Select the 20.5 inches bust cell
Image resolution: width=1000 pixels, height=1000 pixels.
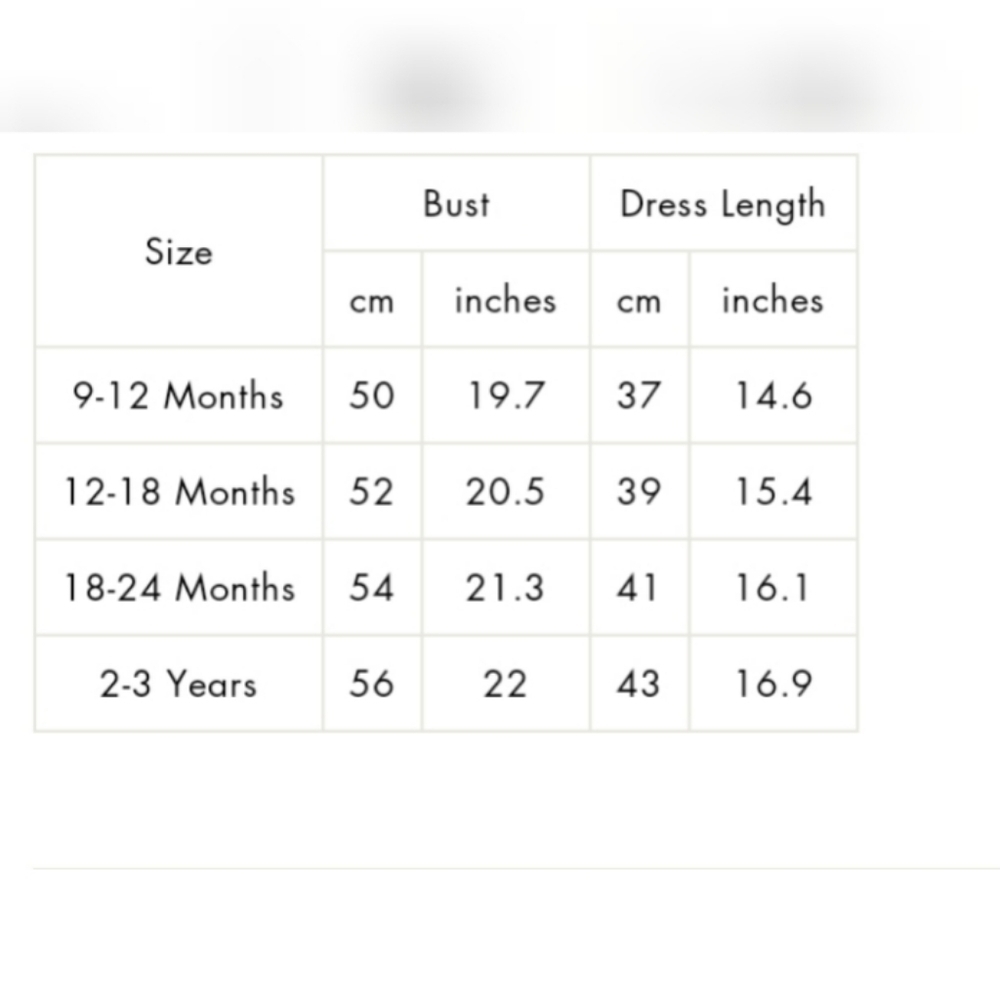click(505, 492)
